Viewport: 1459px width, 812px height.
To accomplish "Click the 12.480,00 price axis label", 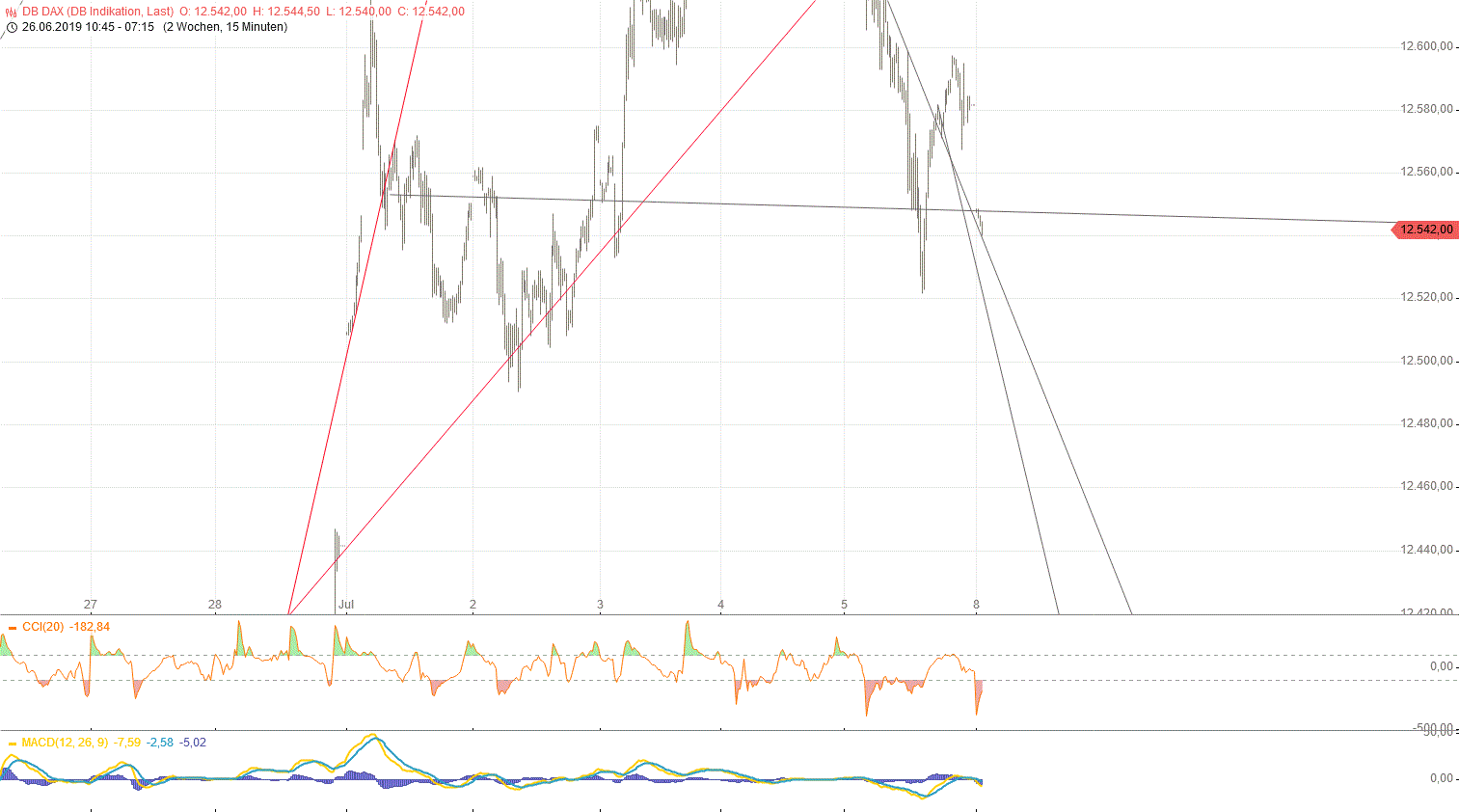I will (x=1426, y=423).
